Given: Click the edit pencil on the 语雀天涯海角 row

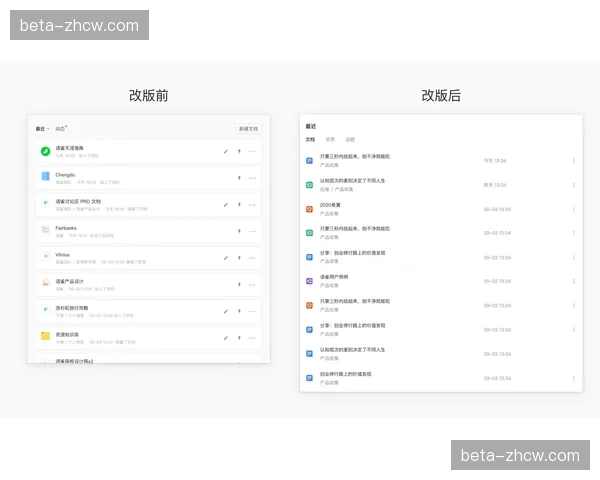Looking at the screenshot, I should coord(226,152).
